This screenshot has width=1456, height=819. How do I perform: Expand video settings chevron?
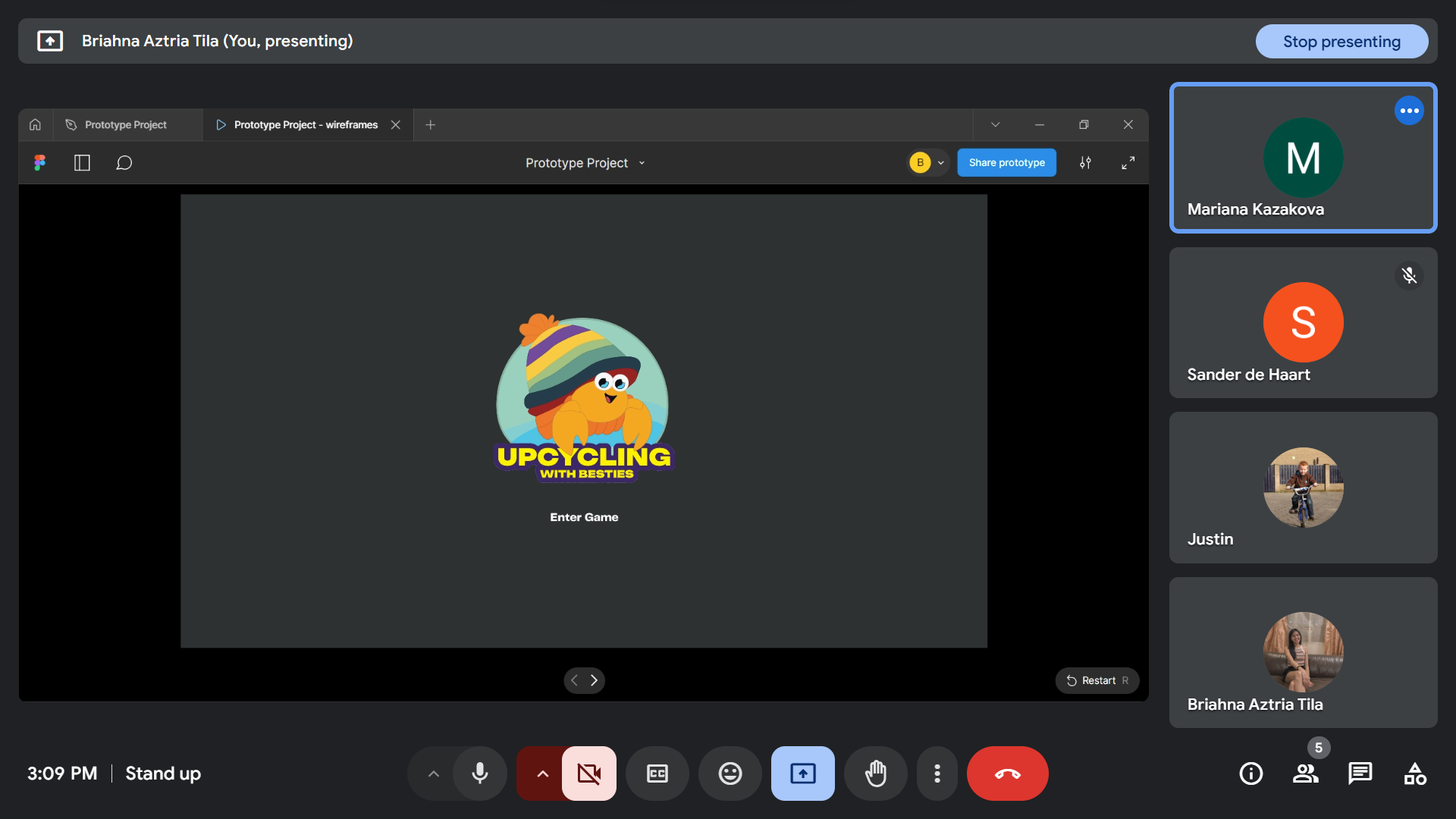[542, 773]
